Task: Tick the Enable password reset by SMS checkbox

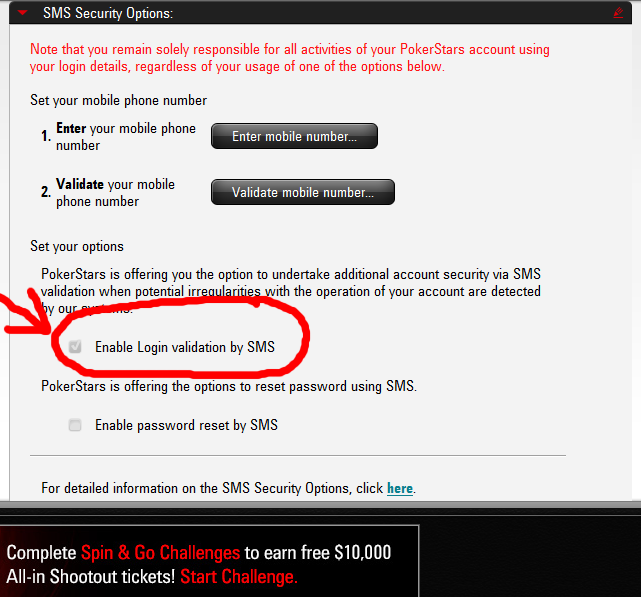Action: (x=75, y=425)
